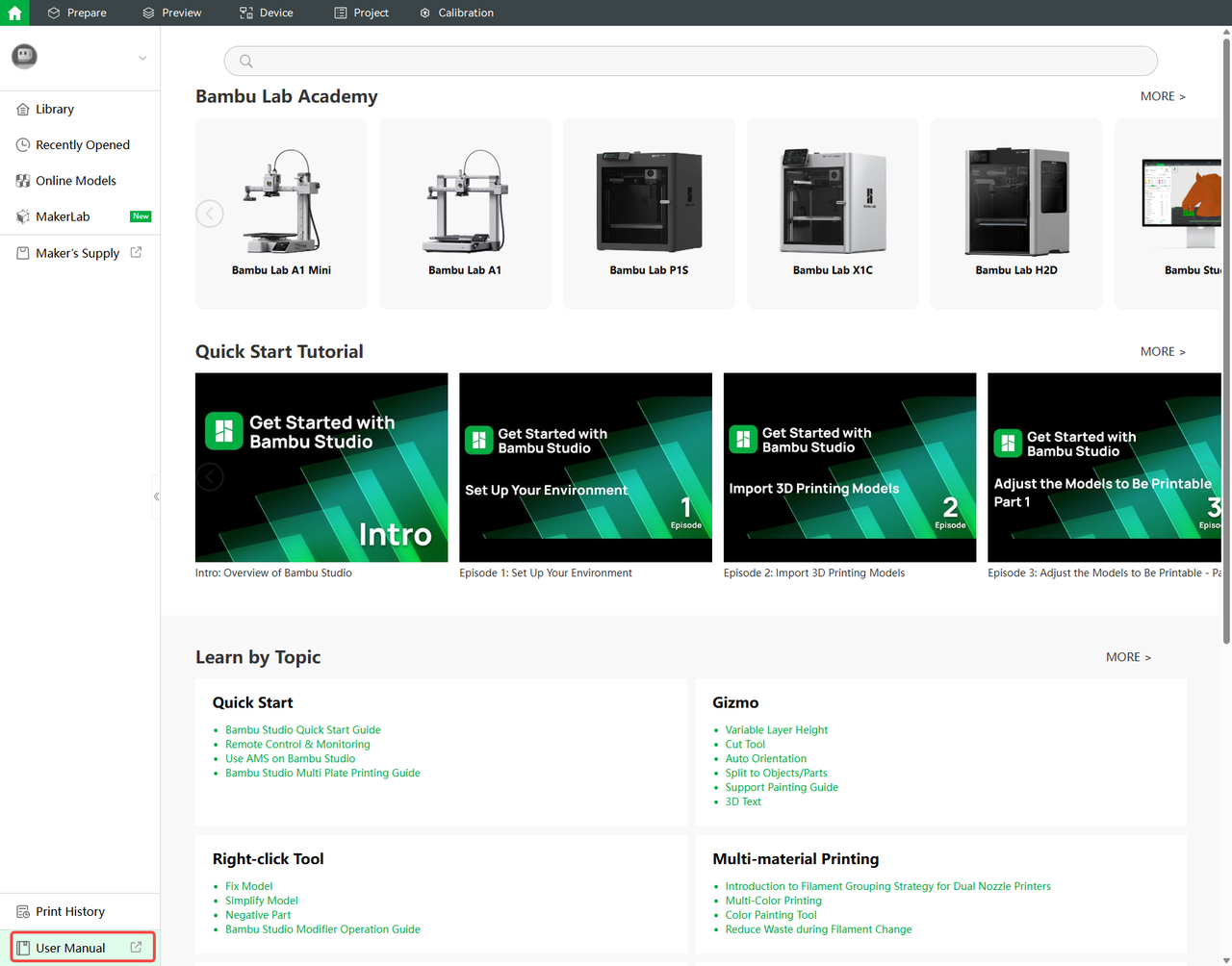Image resolution: width=1232 pixels, height=966 pixels.
Task: Click Split to Objects/Parts link
Action: (776, 774)
